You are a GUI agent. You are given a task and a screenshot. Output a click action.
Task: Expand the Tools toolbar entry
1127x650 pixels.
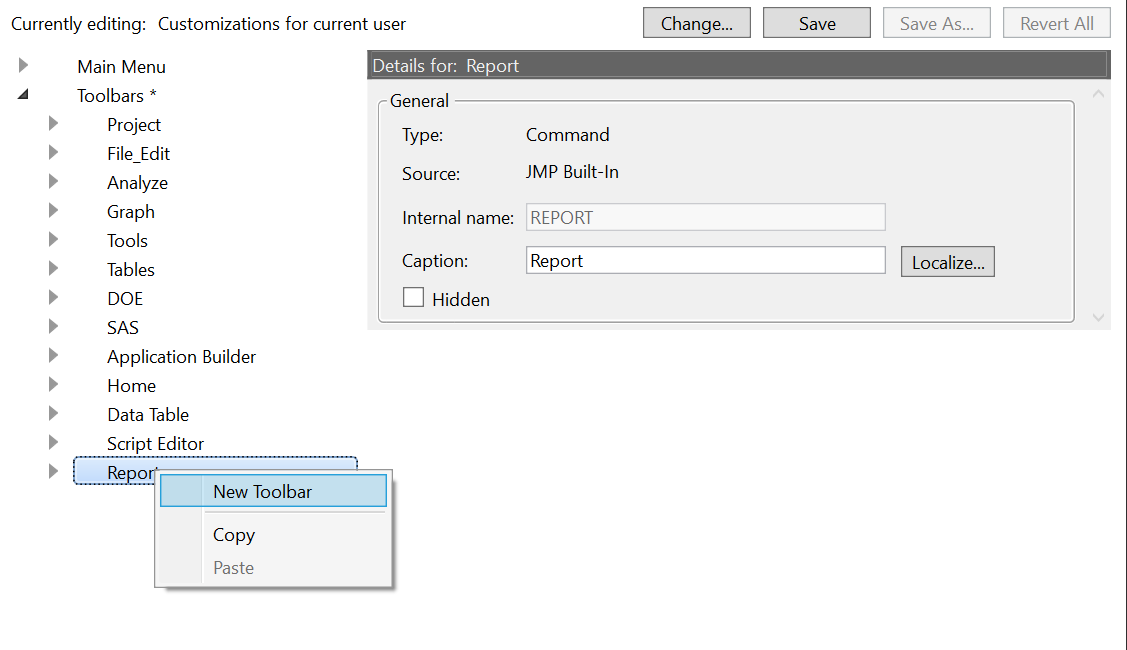click(x=54, y=240)
